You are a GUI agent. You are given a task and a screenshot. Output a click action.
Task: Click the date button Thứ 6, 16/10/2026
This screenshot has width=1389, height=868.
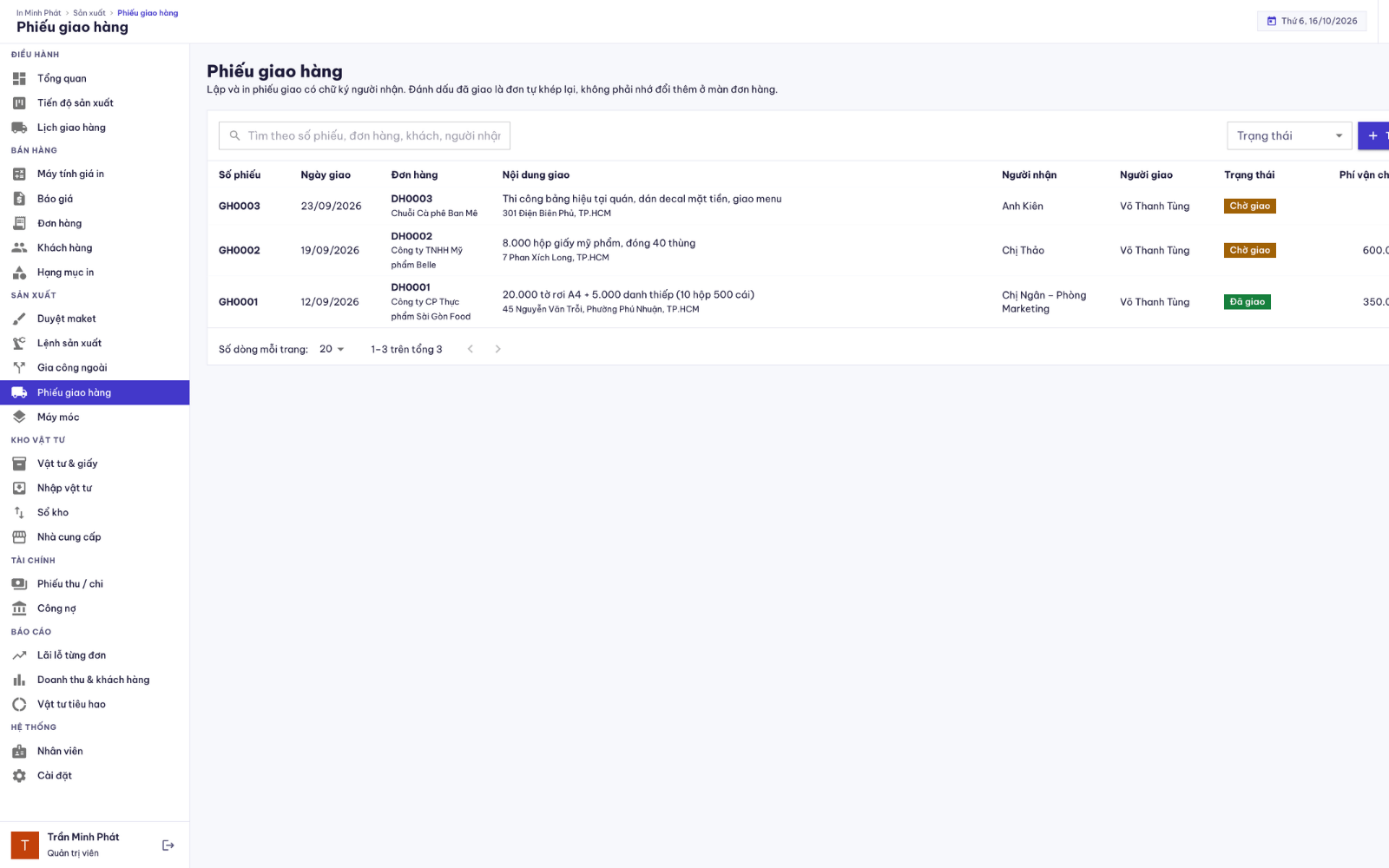(1312, 21)
